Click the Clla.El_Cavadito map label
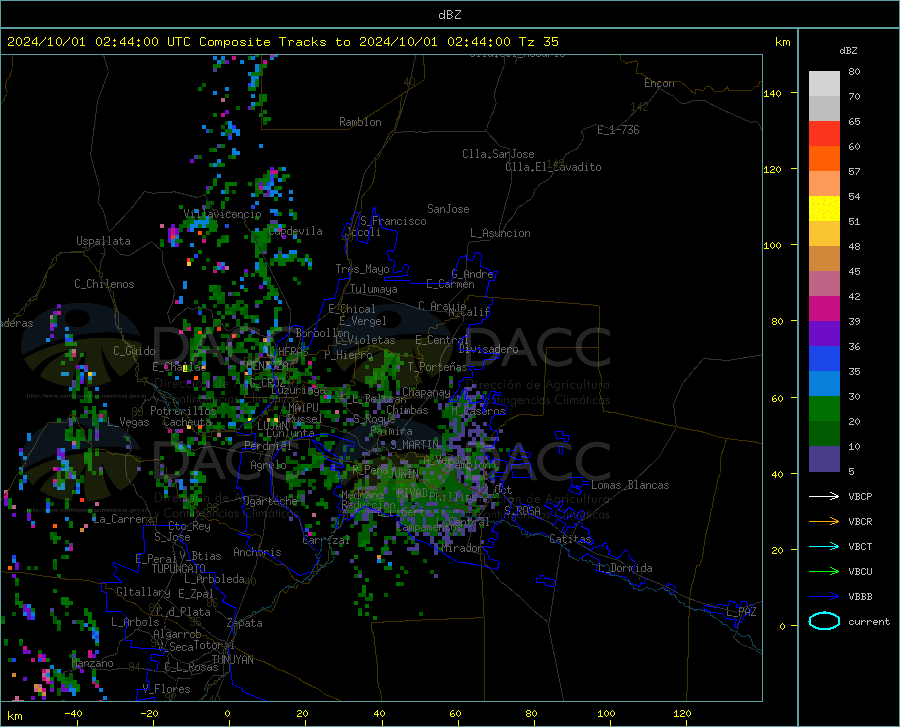This screenshot has width=900, height=727. point(553,167)
